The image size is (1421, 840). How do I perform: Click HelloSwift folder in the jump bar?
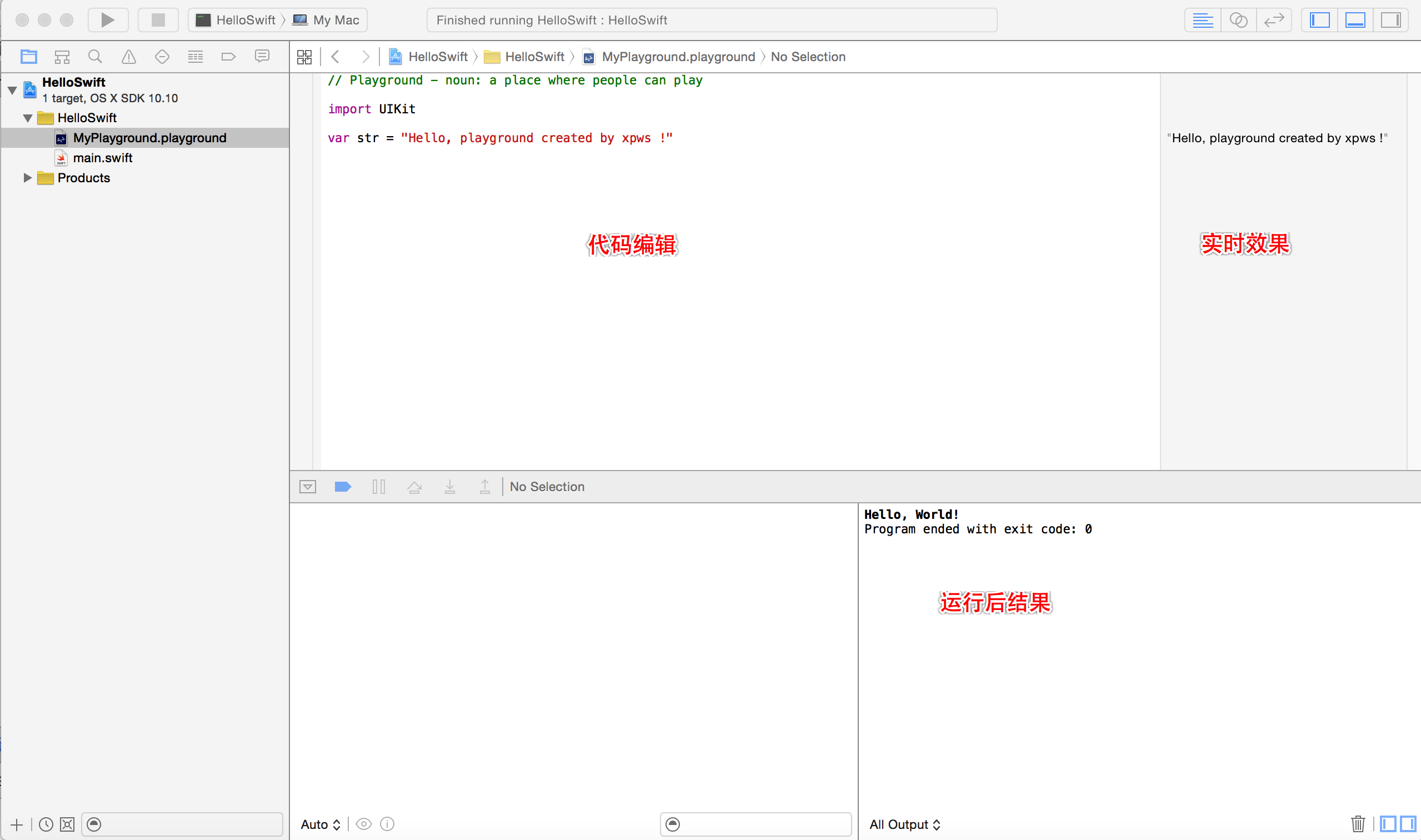[524, 57]
